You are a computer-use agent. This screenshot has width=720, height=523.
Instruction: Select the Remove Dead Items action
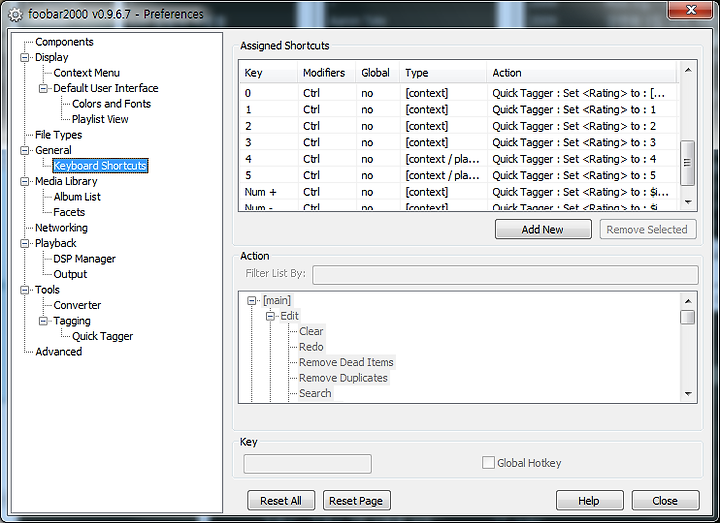point(346,363)
